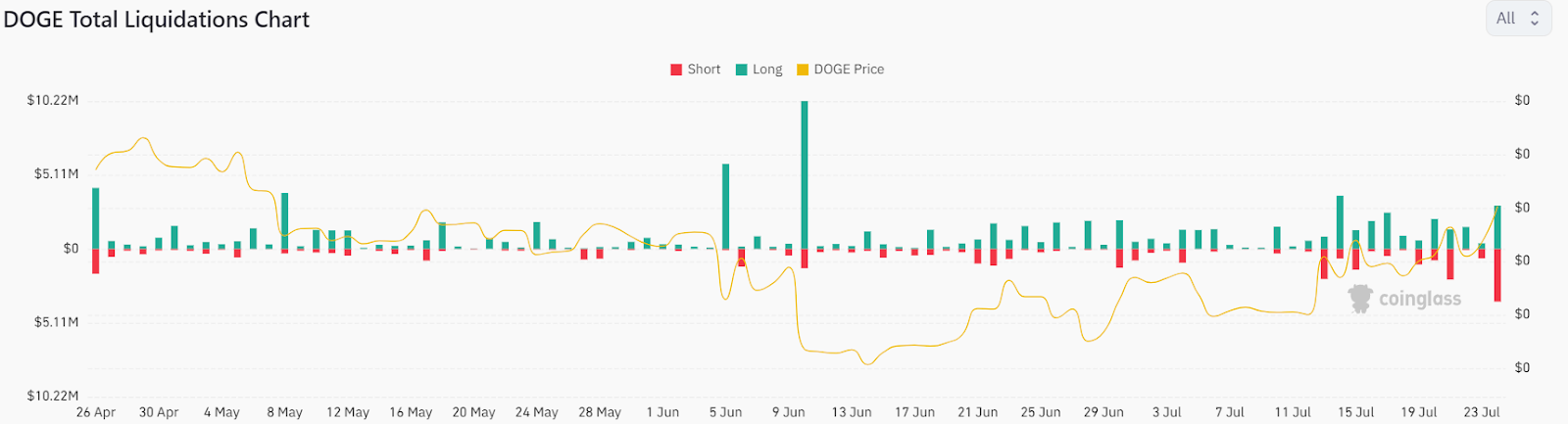
Task: Click the coinglass watermark logo icon
Action: tap(1360, 299)
